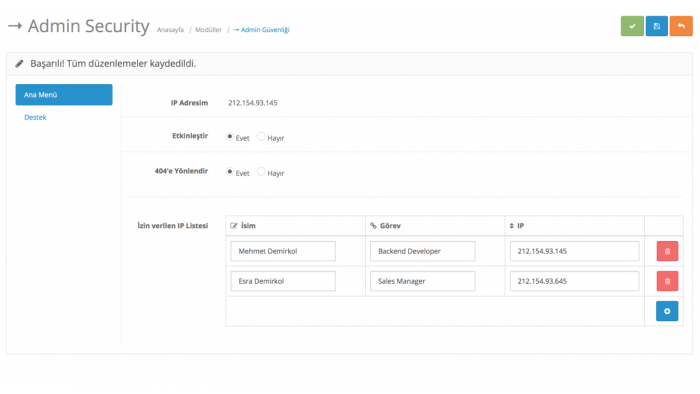Click the green checkmark save button
Viewport: 700px width, 394px height.
632,26
